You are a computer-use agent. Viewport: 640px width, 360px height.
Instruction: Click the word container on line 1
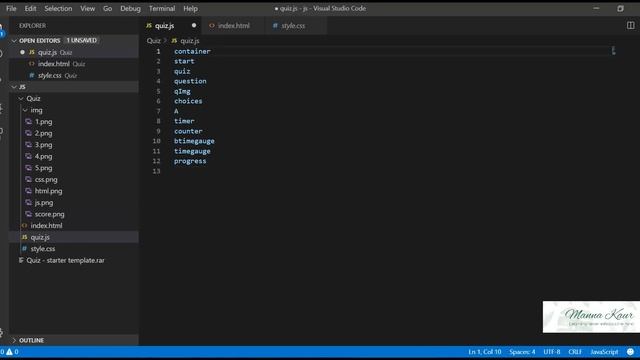point(192,51)
